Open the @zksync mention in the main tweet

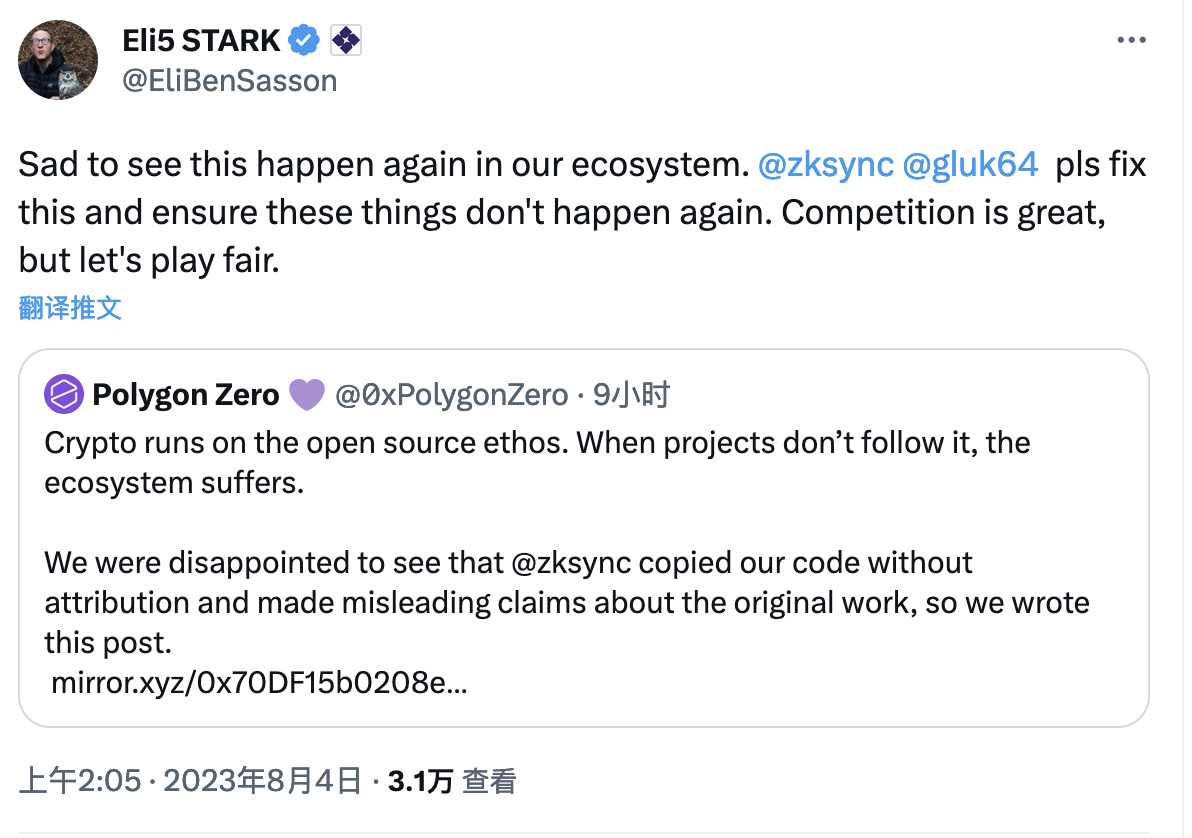click(x=825, y=165)
